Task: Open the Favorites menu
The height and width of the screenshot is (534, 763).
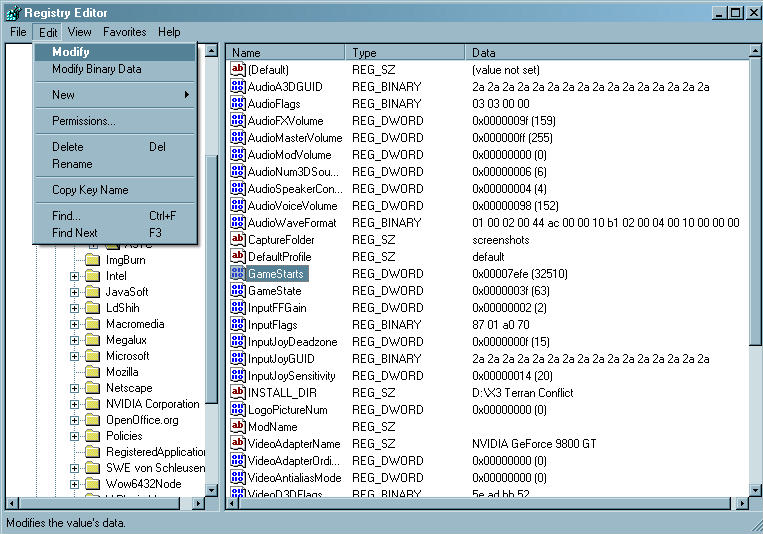Action: click(125, 32)
